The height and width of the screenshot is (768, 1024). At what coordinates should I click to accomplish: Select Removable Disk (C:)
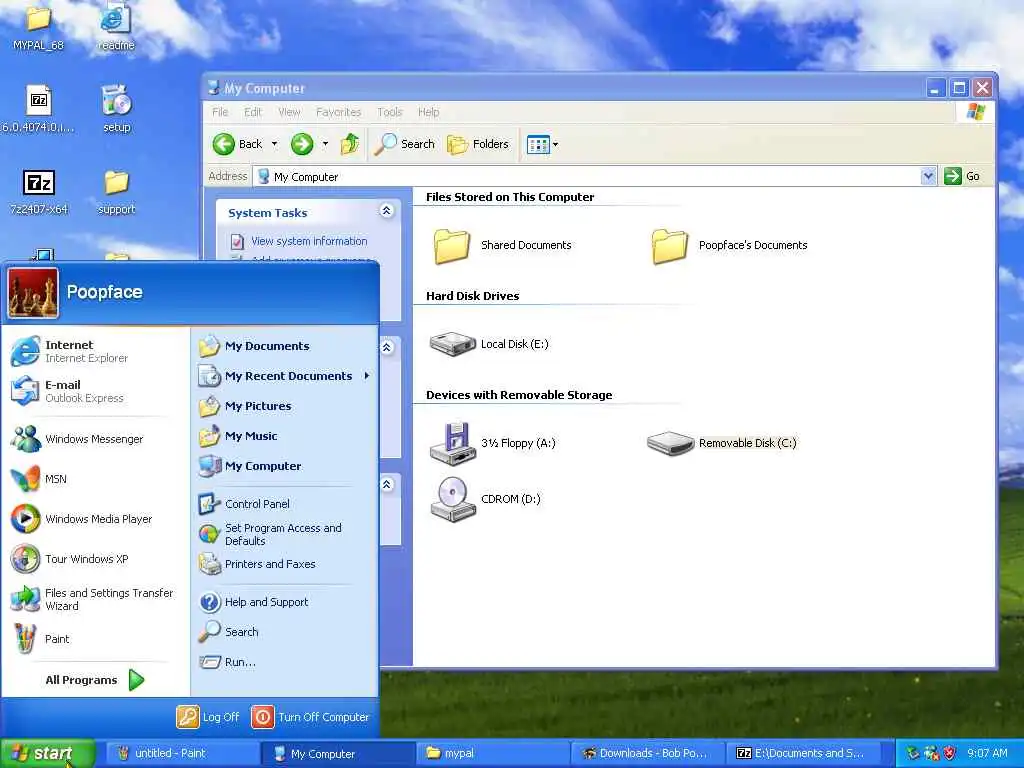[722, 443]
